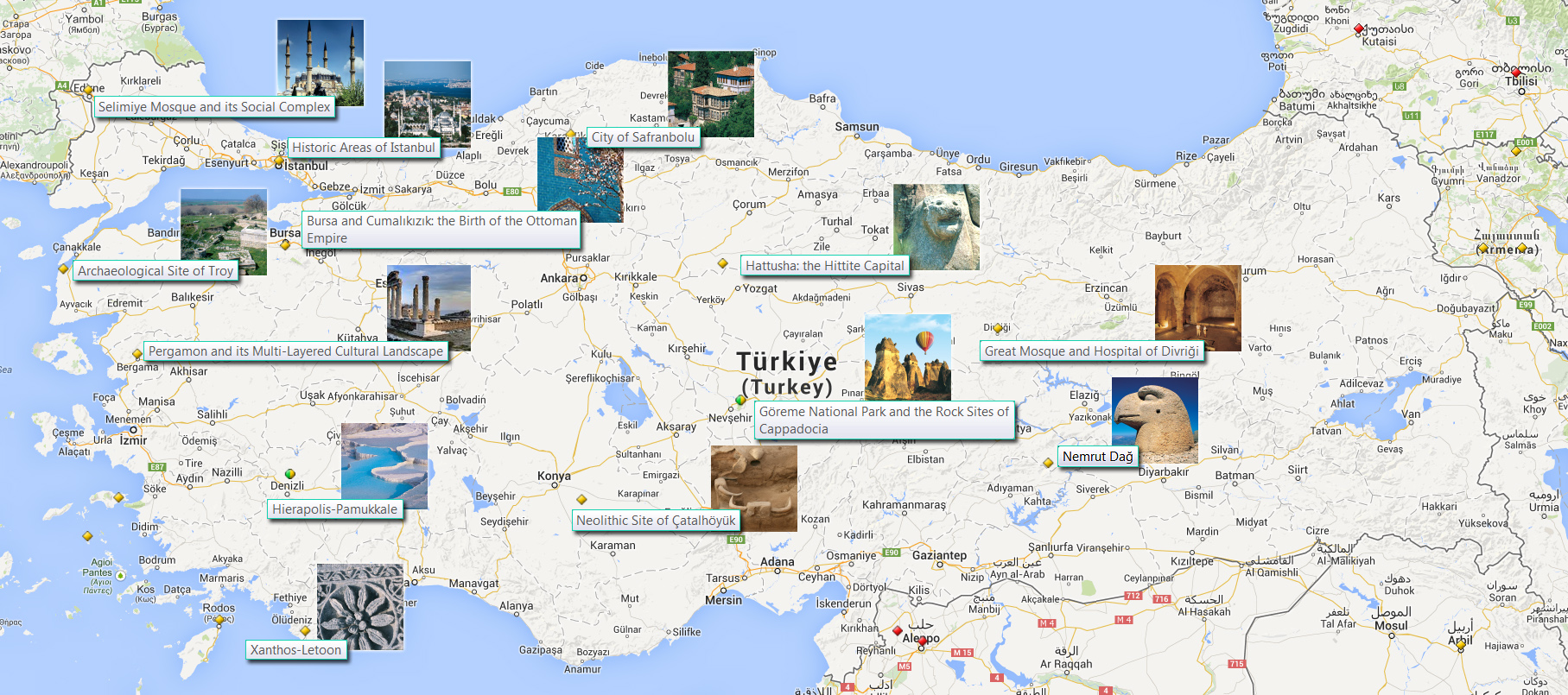The image size is (1568, 695).
Task: Click the green marker above Denizli
Action: [x=290, y=474]
